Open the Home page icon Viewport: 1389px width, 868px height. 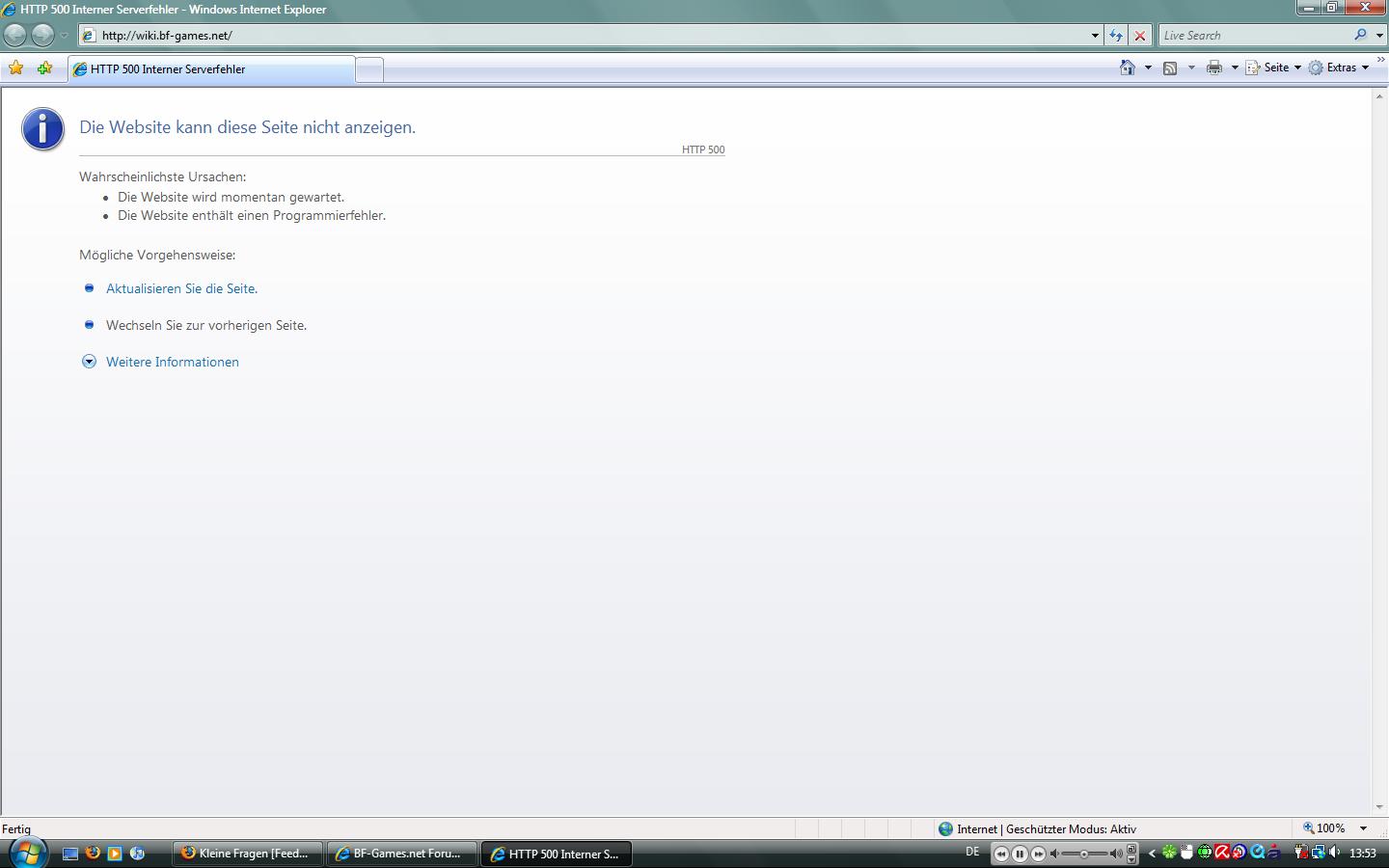[1127, 68]
